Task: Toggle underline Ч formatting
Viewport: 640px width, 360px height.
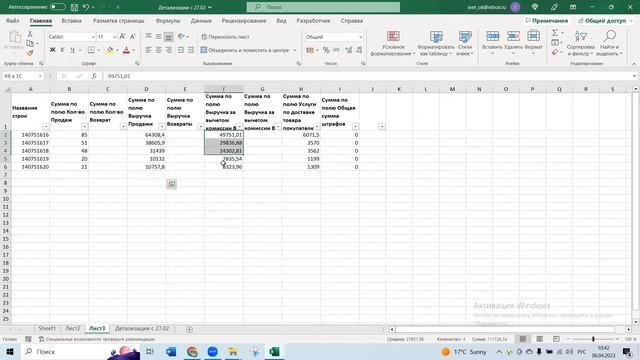Action: pos(72,50)
